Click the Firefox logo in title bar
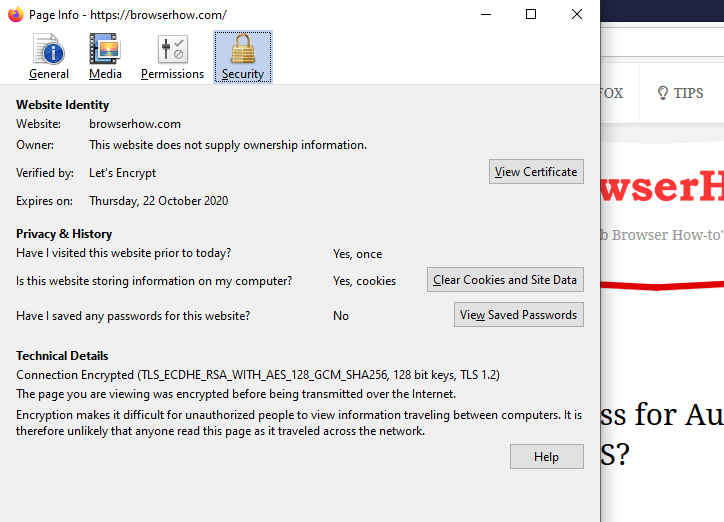 pos(16,15)
